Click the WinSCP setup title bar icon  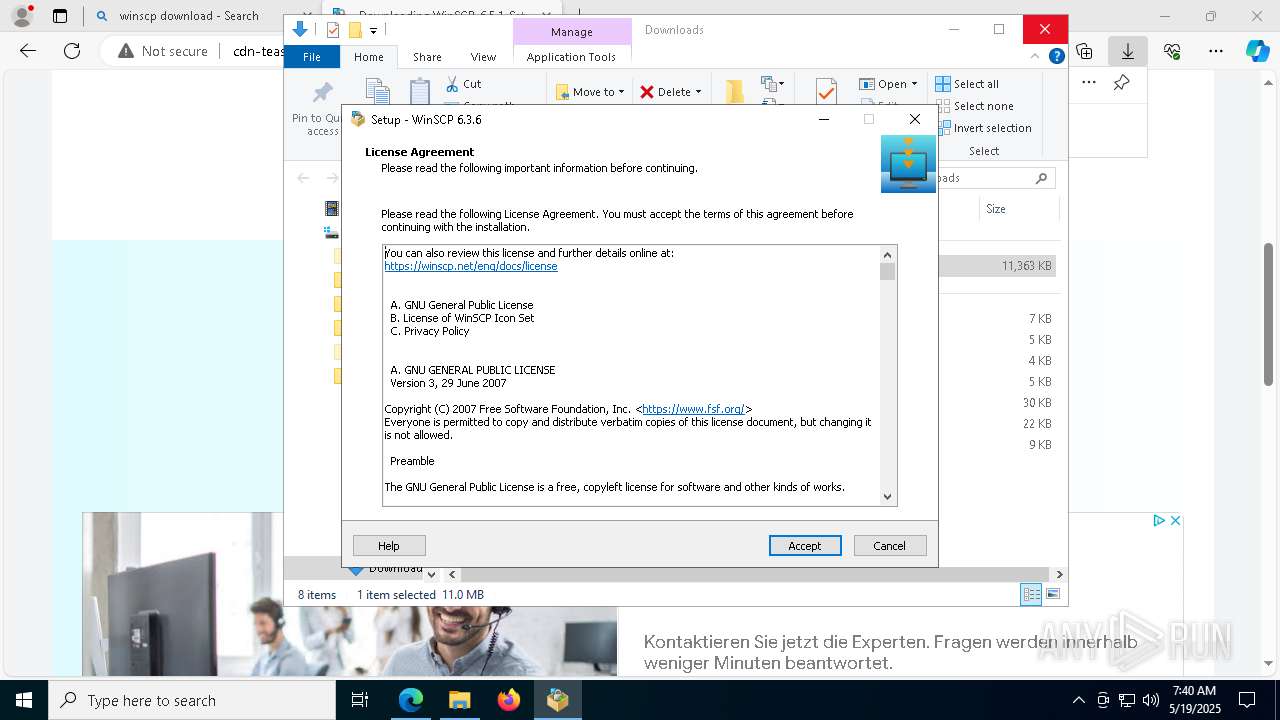click(358, 119)
